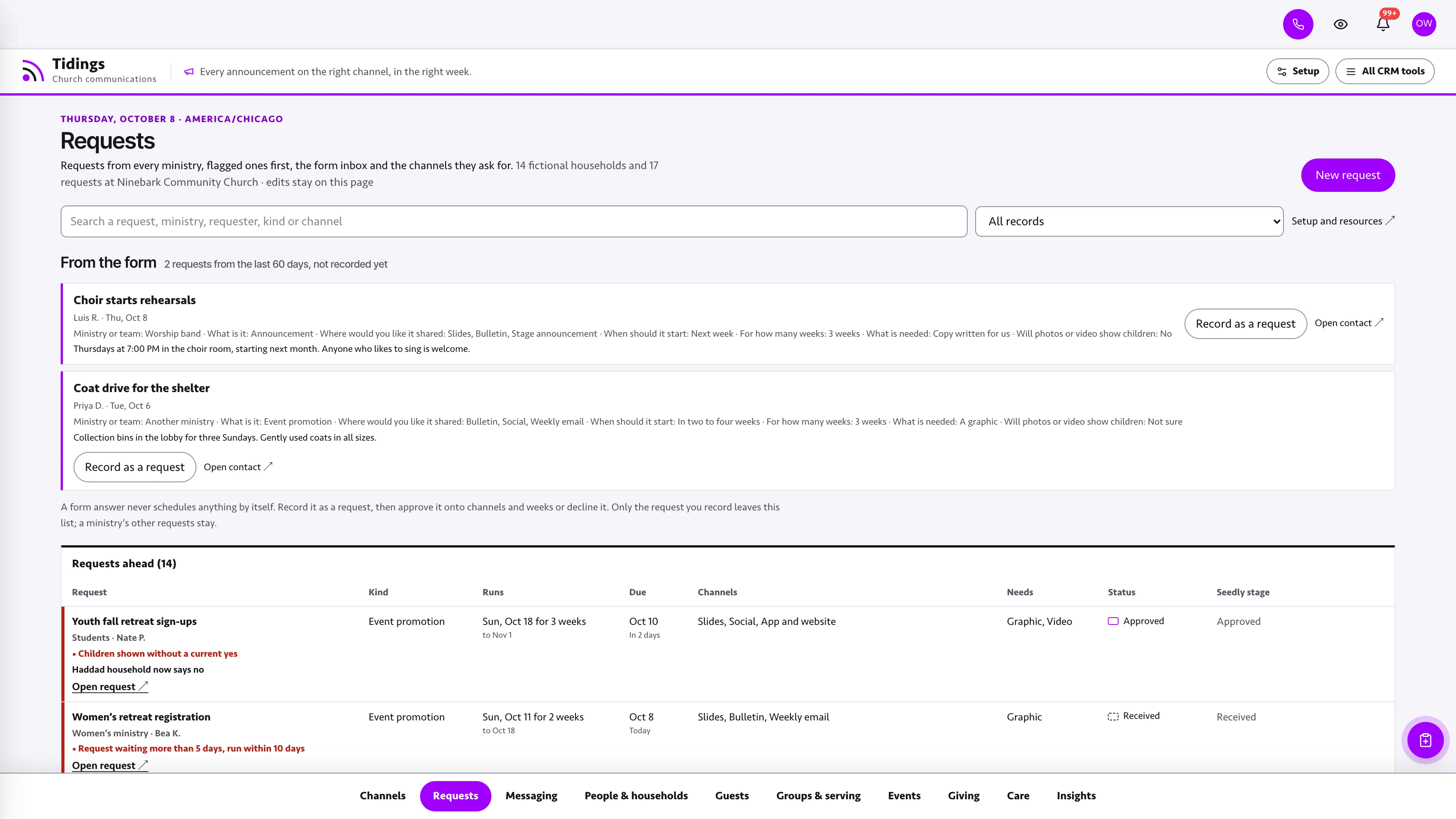The image size is (1456, 819).
Task: Open Setup
Action: [x=1298, y=71]
